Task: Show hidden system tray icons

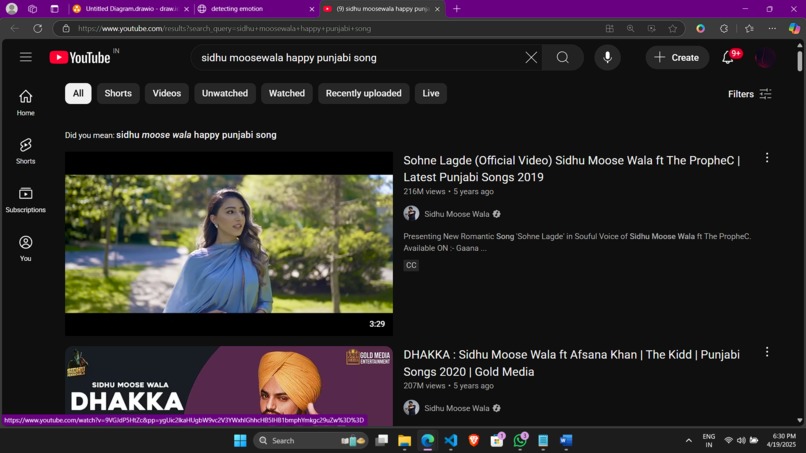Action: tap(689, 441)
